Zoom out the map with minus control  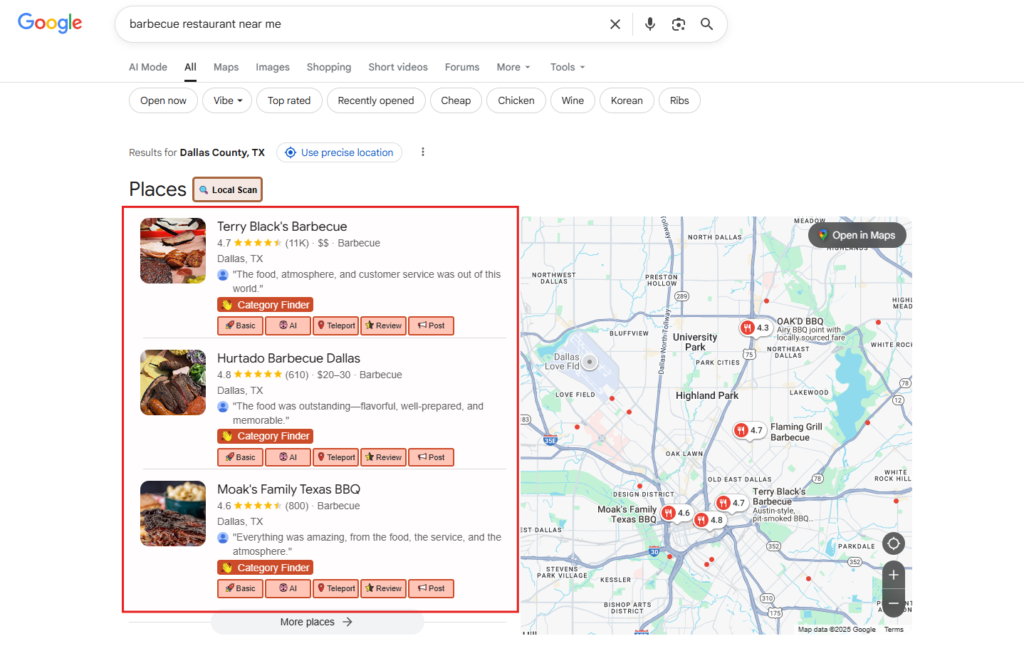pos(893,603)
